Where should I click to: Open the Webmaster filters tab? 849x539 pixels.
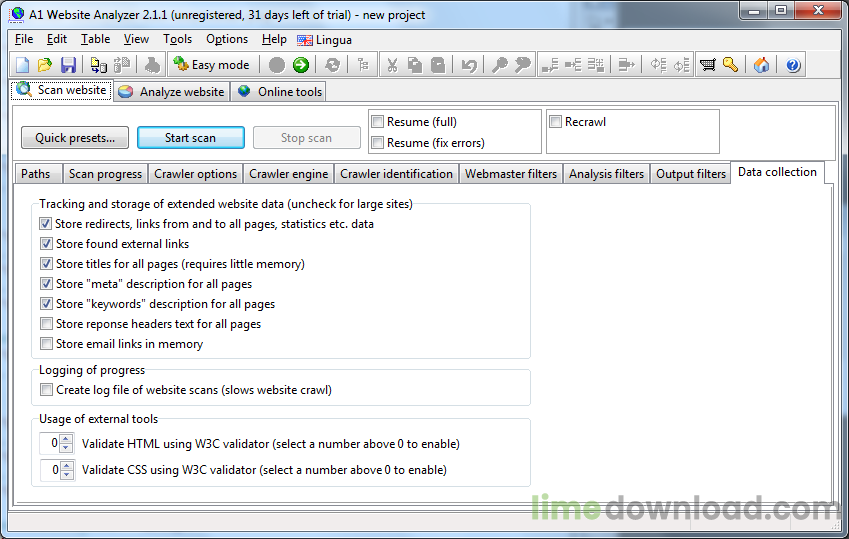(511, 174)
